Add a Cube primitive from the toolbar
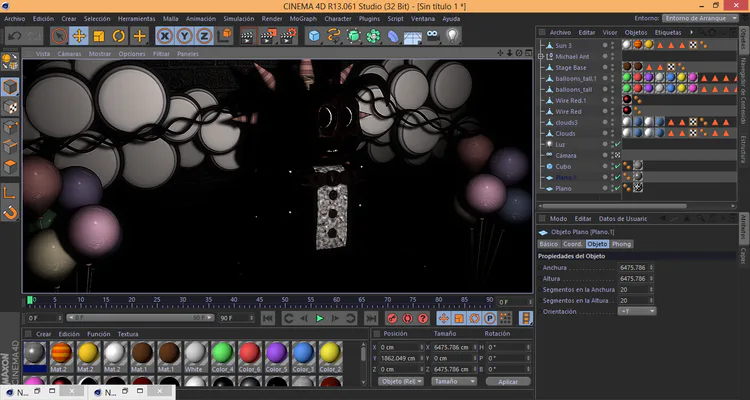The image size is (750, 400). tap(314, 36)
